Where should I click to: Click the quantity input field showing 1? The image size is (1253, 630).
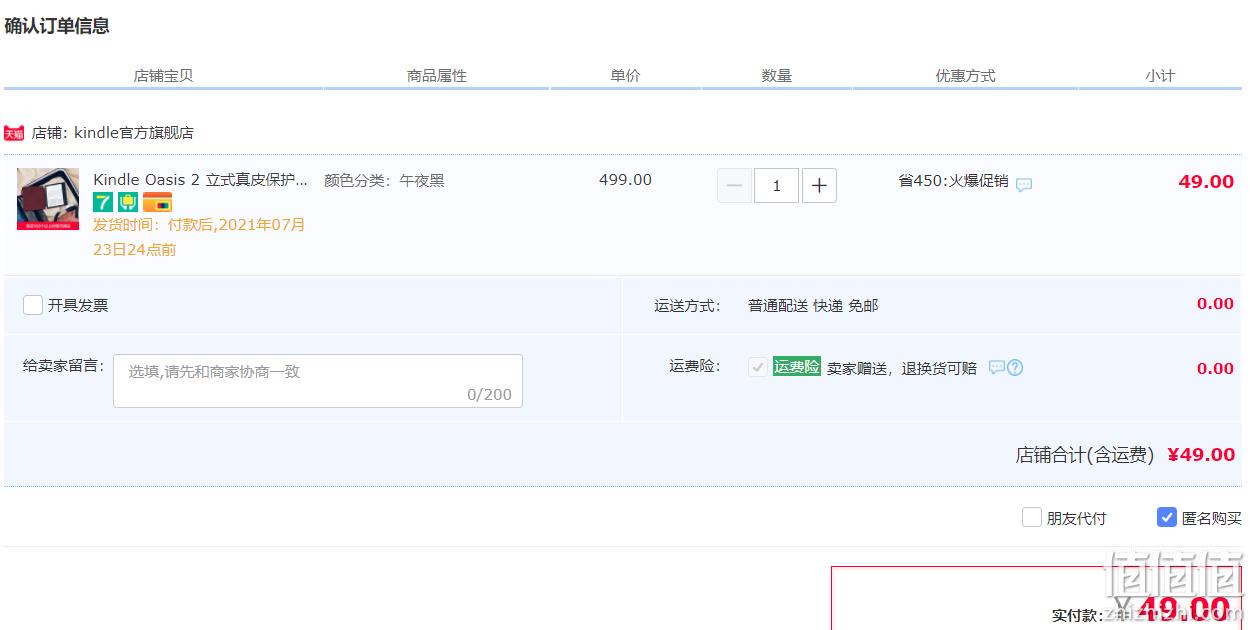(x=776, y=185)
